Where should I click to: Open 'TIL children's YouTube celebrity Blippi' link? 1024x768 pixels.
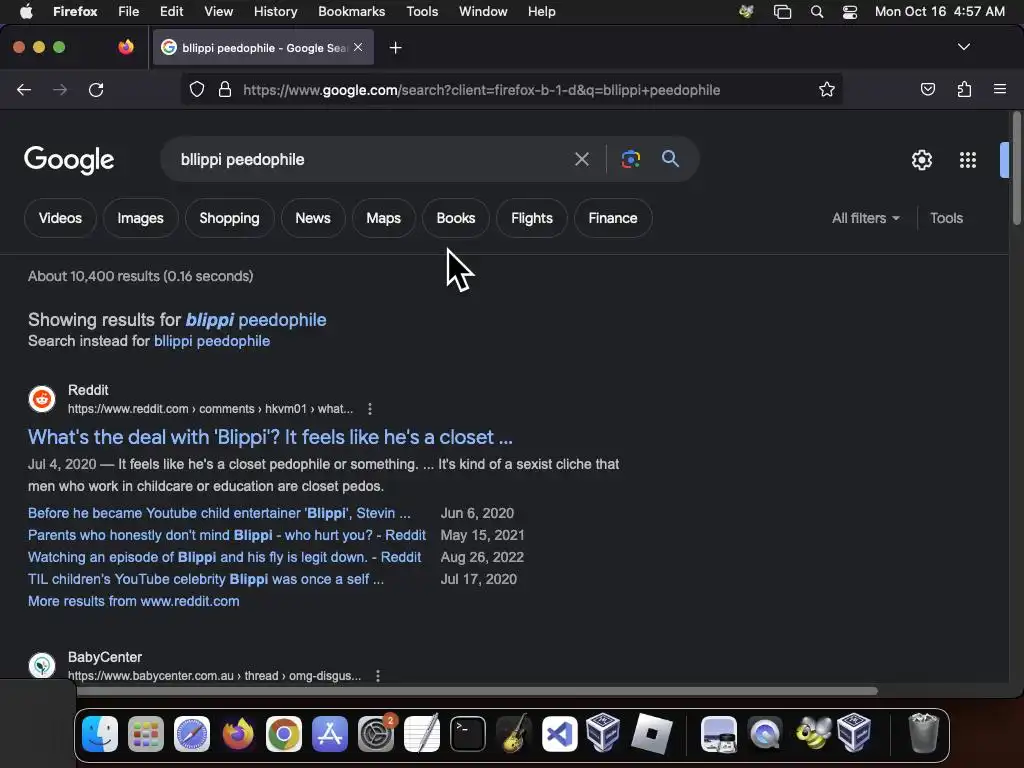coord(206,579)
